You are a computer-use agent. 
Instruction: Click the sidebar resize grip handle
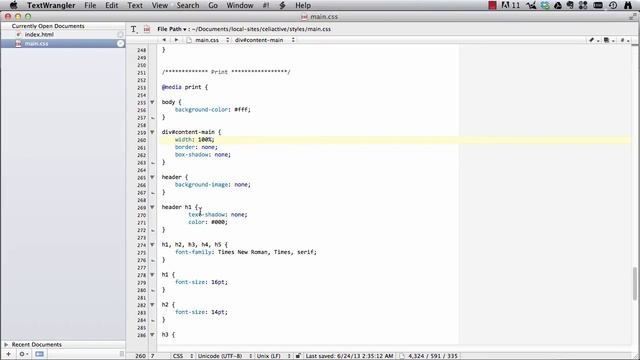click(x=122, y=354)
